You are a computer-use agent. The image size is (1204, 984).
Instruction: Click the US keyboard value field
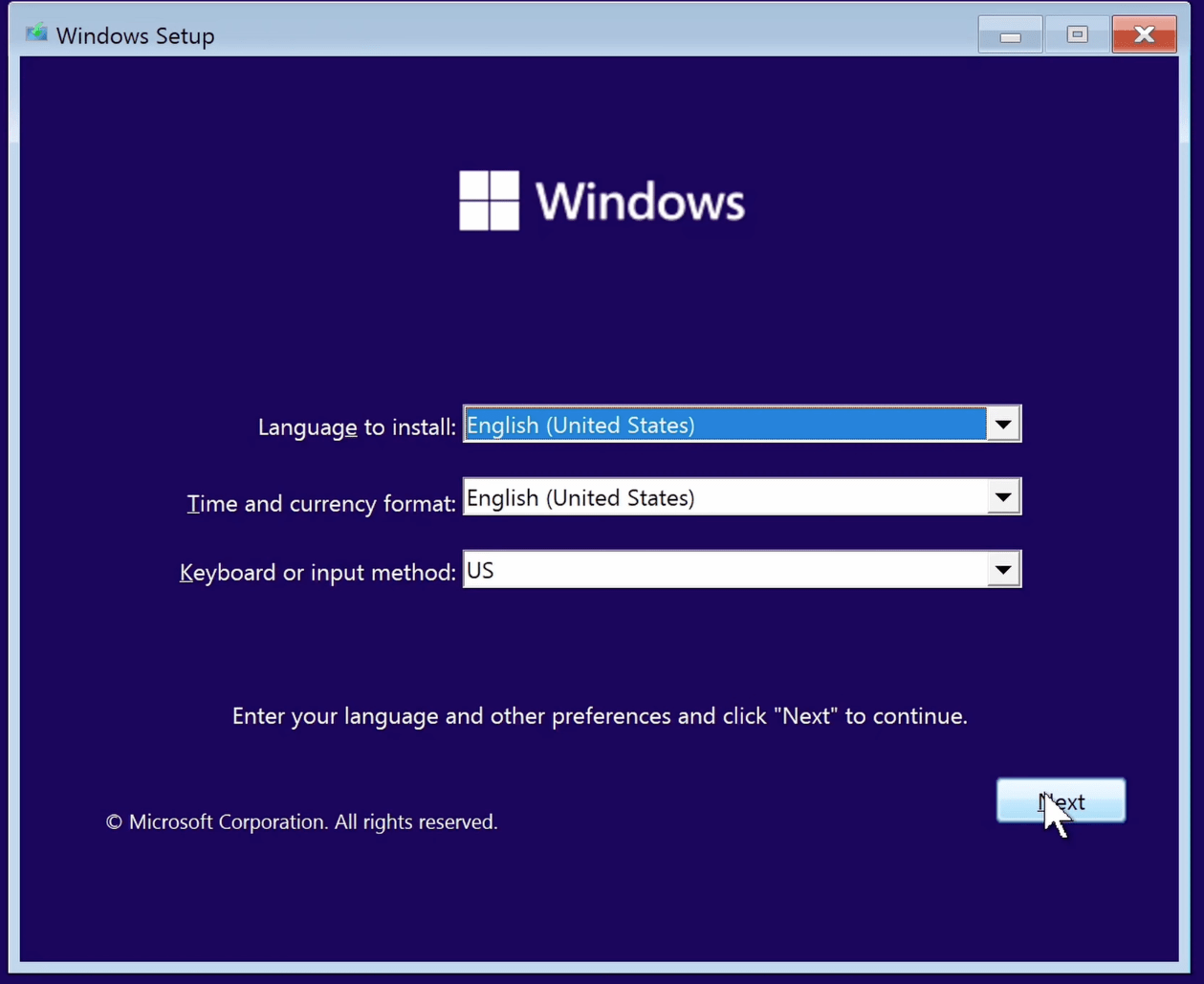[723, 570]
